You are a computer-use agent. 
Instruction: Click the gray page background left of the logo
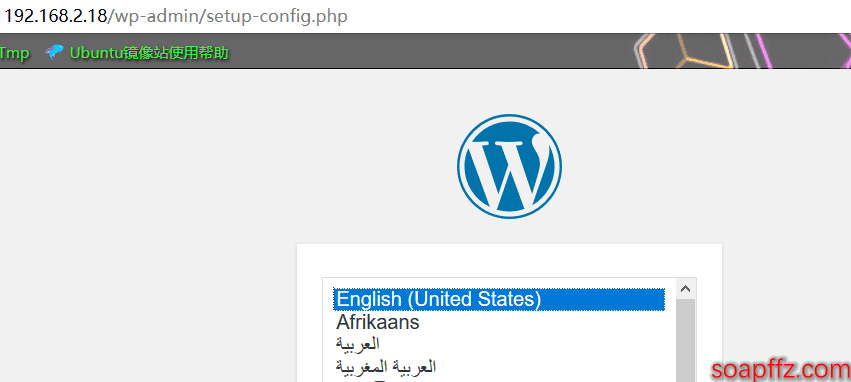point(217,163)
